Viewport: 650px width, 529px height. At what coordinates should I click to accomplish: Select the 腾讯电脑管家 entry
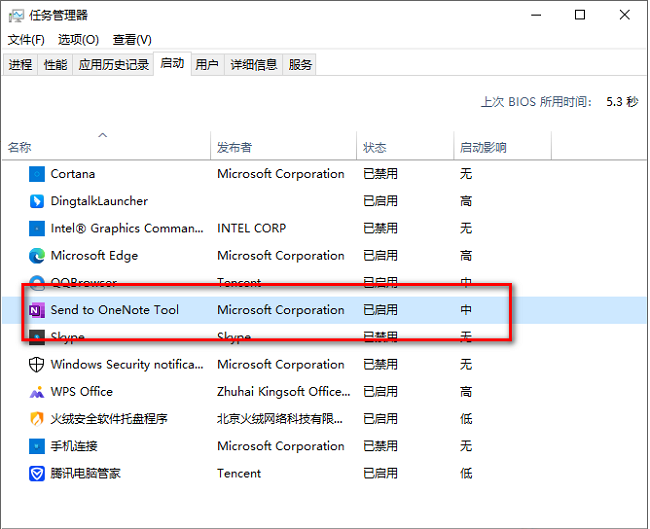click(x=85, y=473)
